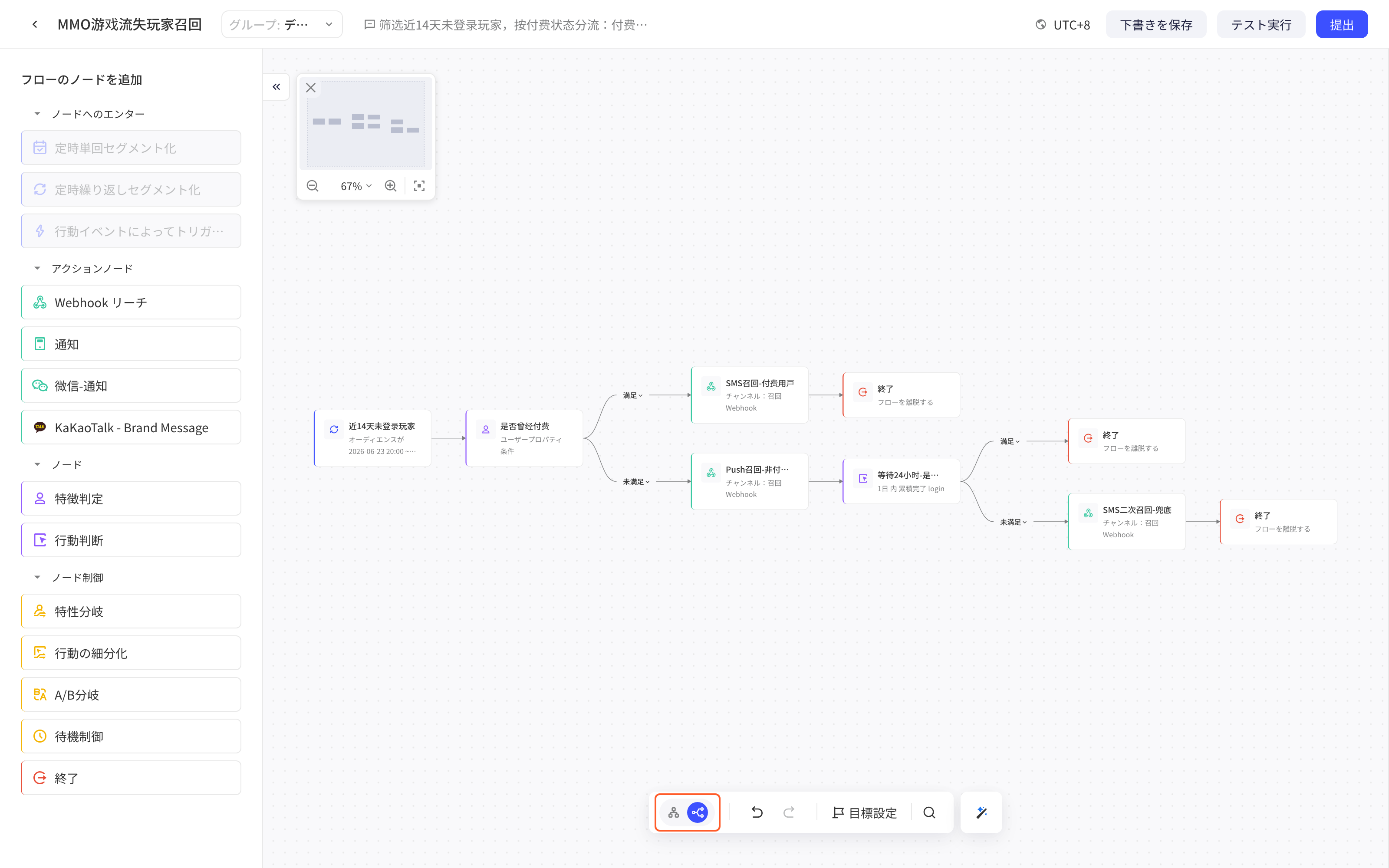Add a 行動判断 node

[131, 540]
